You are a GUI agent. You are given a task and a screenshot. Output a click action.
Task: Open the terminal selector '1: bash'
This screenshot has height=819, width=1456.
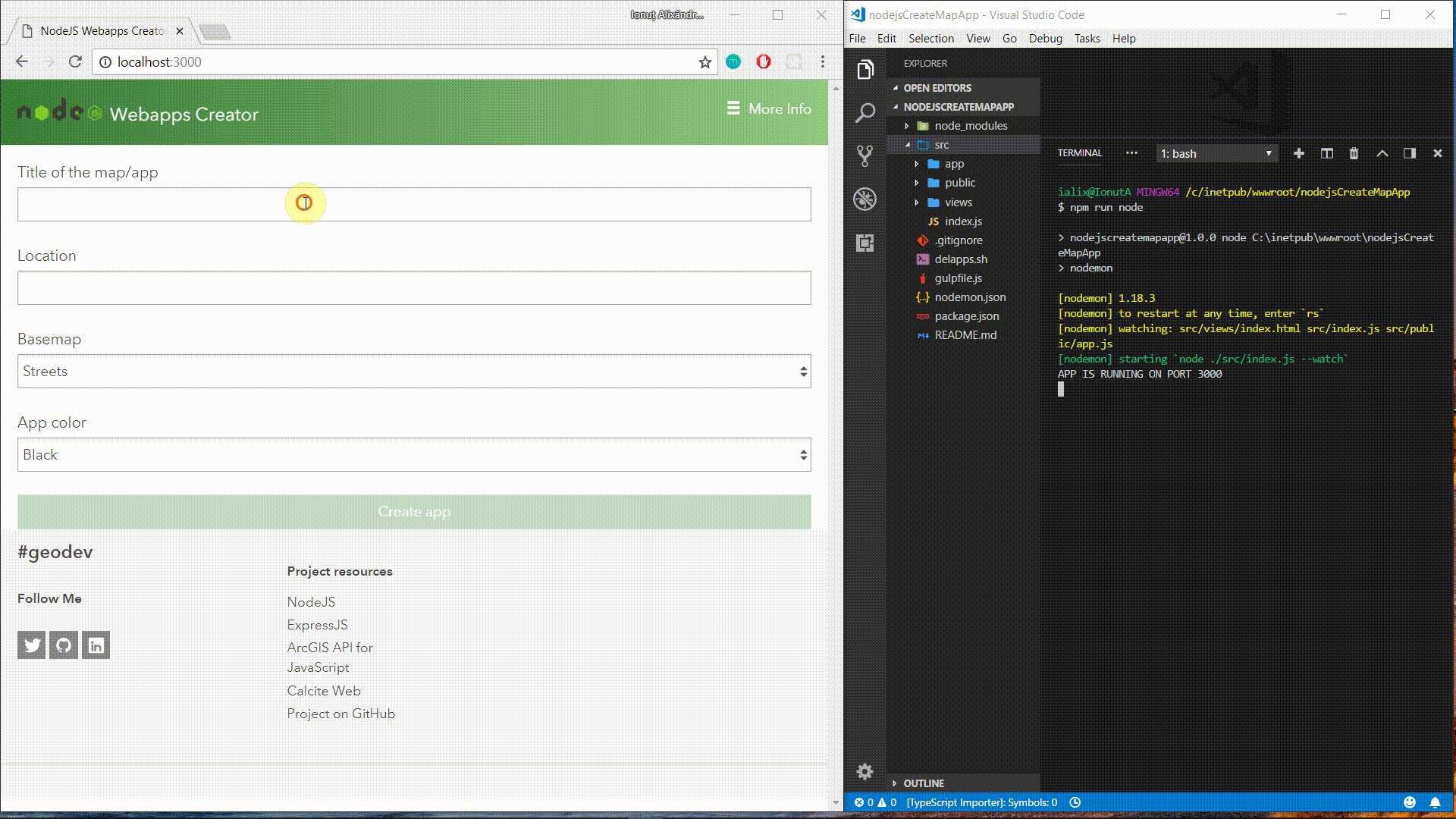[x=1217, y=153]
